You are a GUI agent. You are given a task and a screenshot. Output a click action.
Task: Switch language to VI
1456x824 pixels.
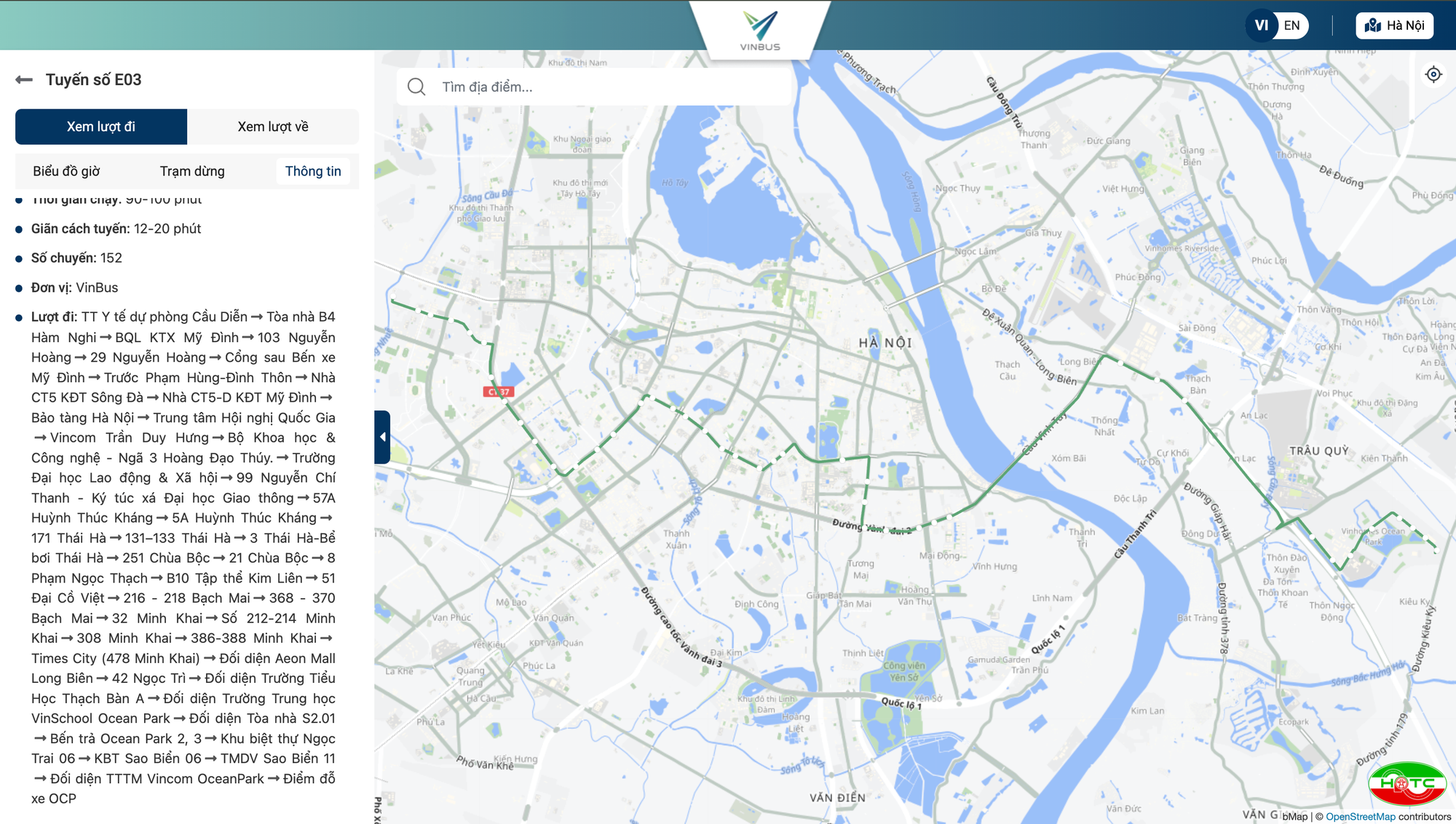point(1262,25)
